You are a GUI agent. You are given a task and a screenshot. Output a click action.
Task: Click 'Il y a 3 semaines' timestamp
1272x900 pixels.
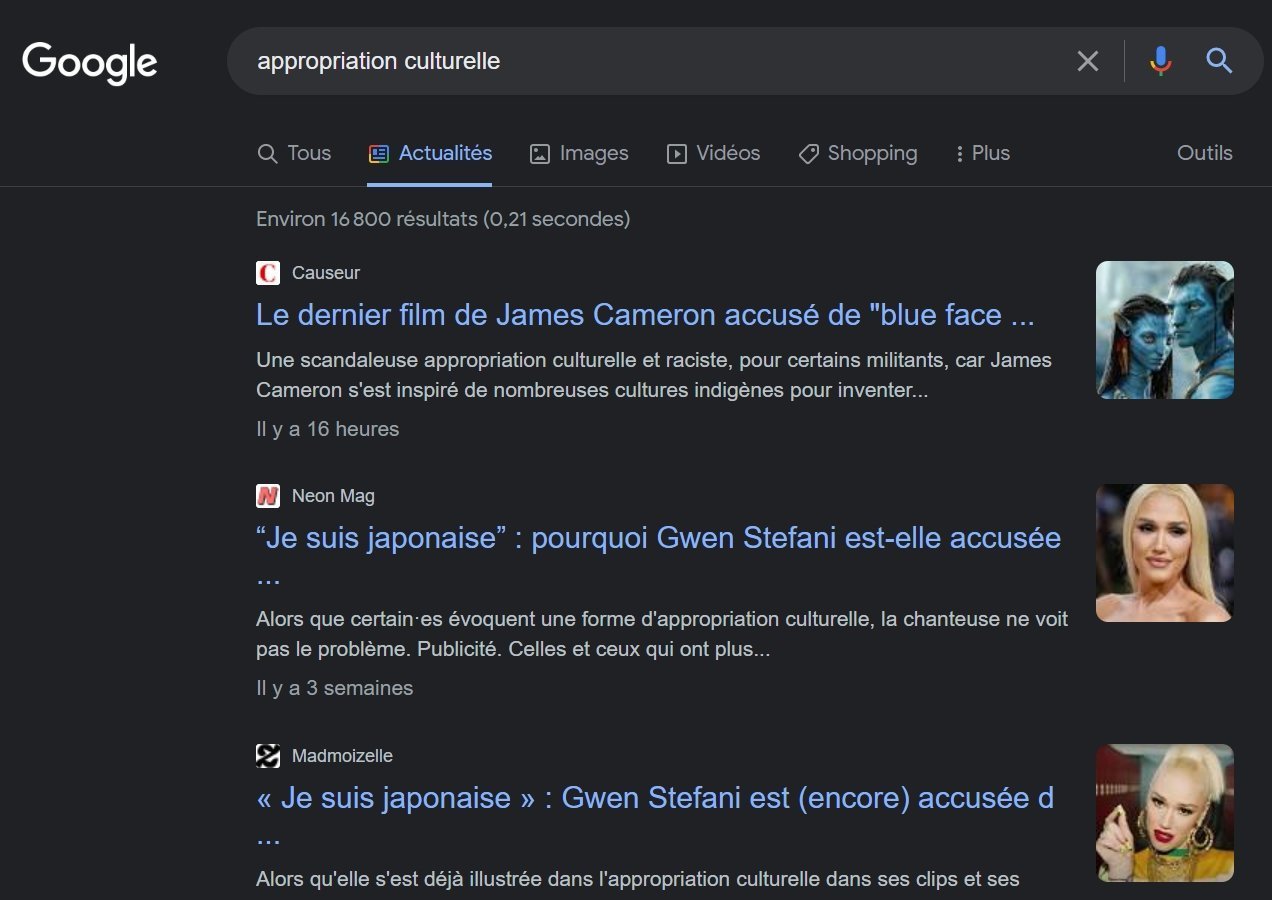pos(334,688)
